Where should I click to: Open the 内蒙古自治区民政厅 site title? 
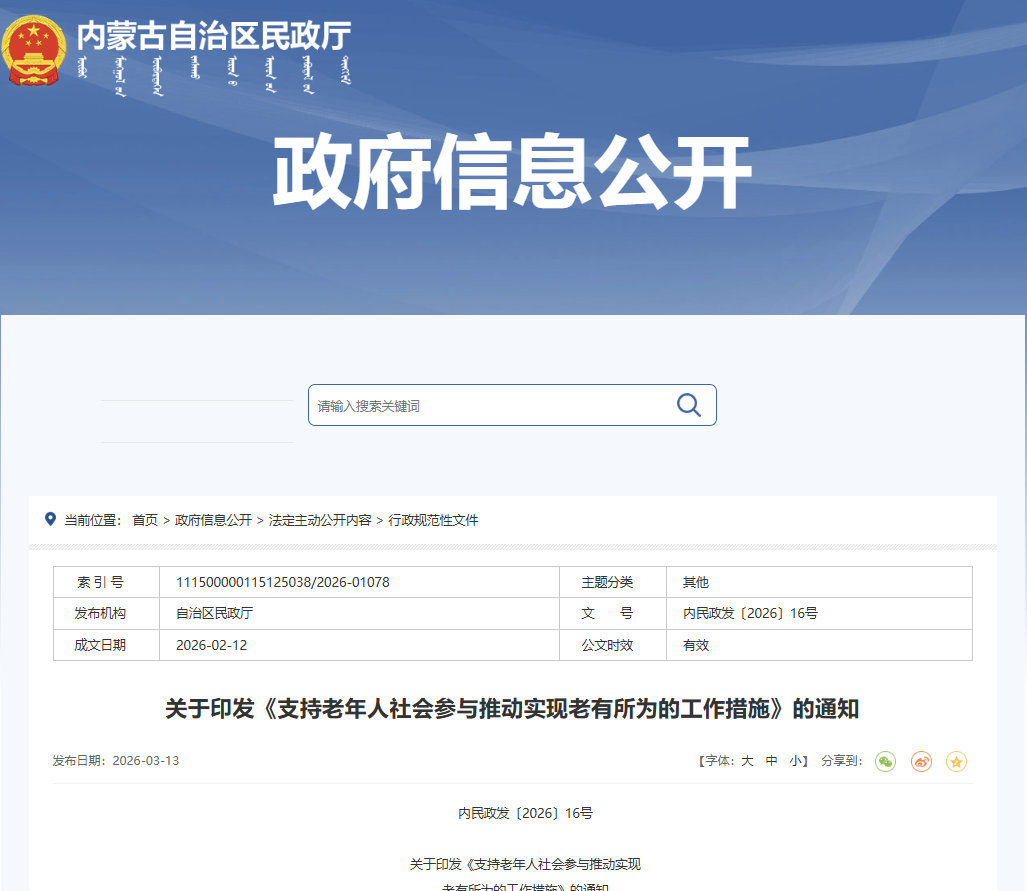click(x=214, y=37)
